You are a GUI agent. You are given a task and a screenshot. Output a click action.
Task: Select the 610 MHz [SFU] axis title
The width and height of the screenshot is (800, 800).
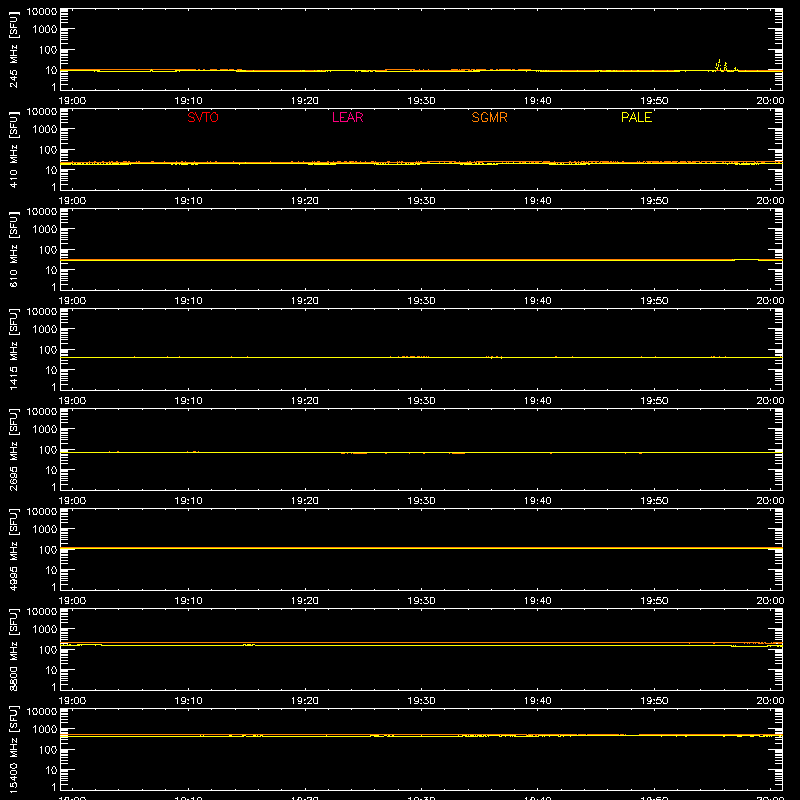(13, 249)
